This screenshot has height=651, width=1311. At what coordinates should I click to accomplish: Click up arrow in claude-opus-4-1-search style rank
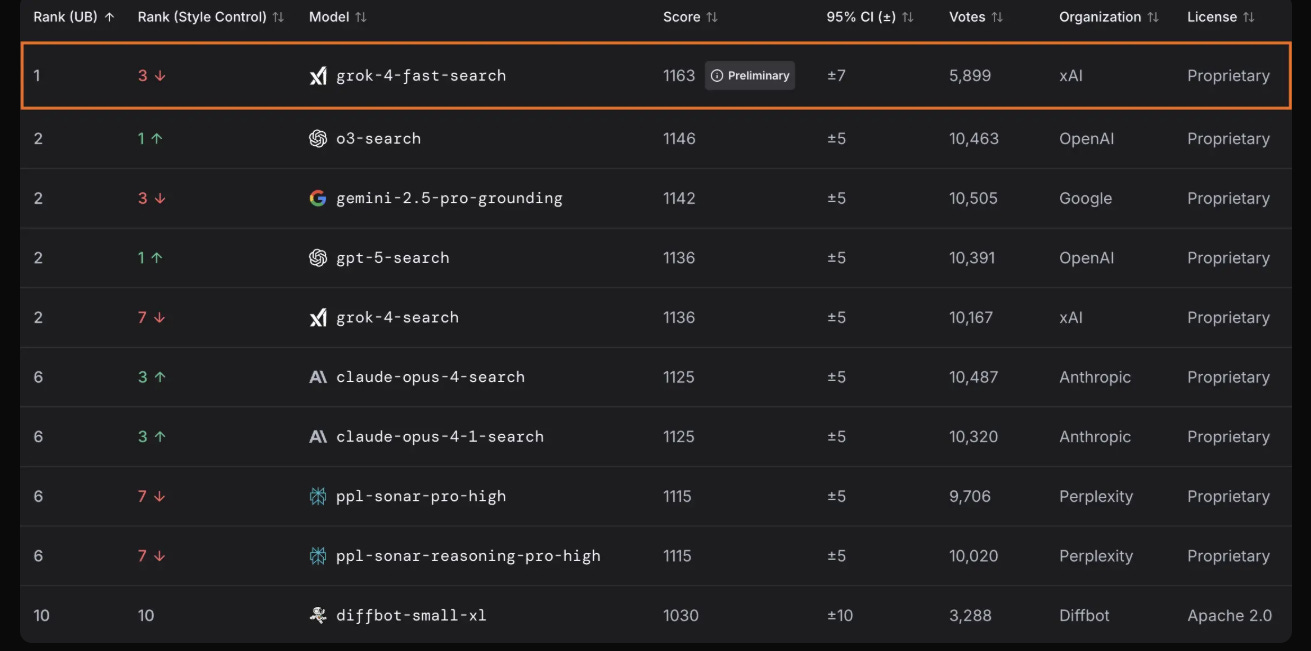[160, 437]
